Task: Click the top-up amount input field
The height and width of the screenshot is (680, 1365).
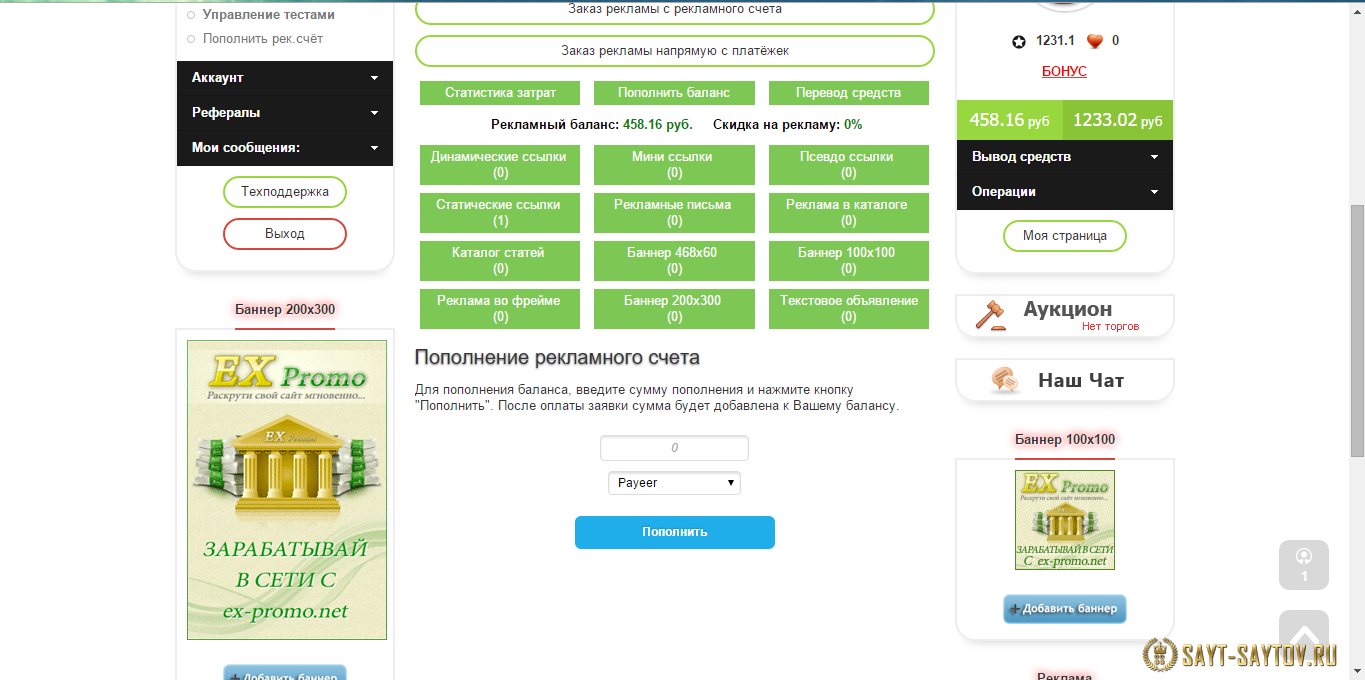Action: point(674,448)
